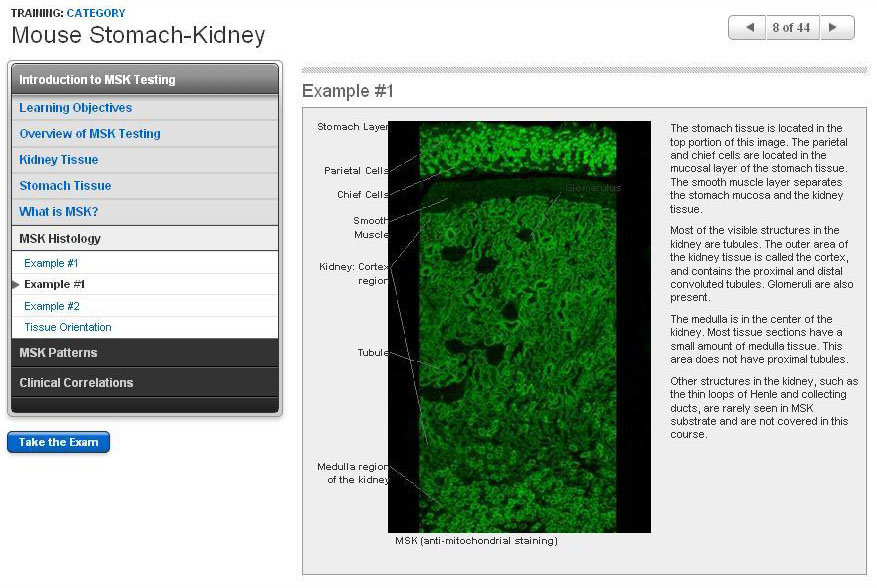877x588 pixels.
Task: Go to the previous page arrow
Action: pyautogui.click(x=747, y=28)
